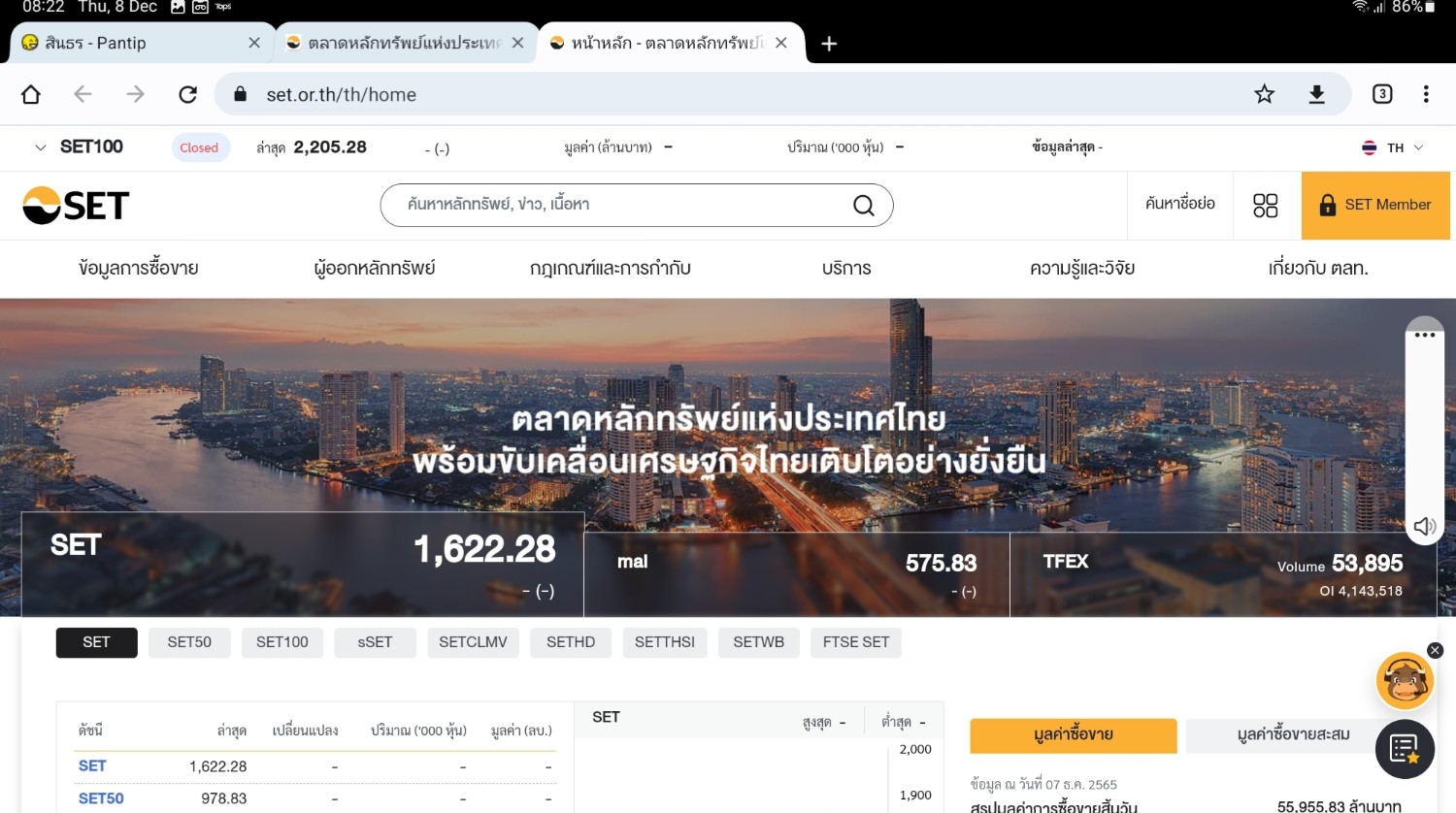Navigate forward in browser
This screenshot has width=1456, height=813.
(x=135, y=94)
